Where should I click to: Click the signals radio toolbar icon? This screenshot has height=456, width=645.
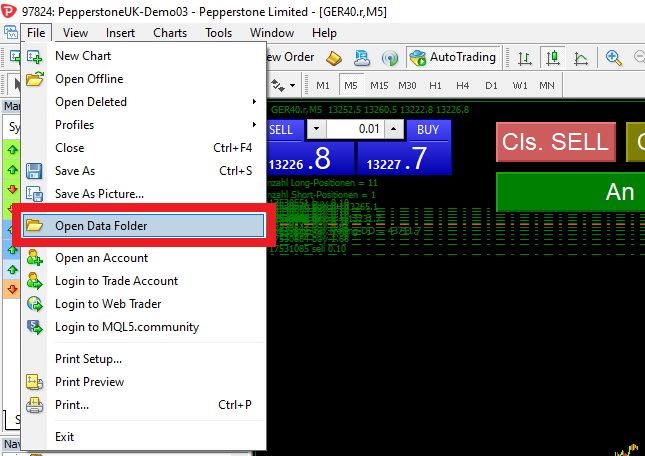point(390,58)
